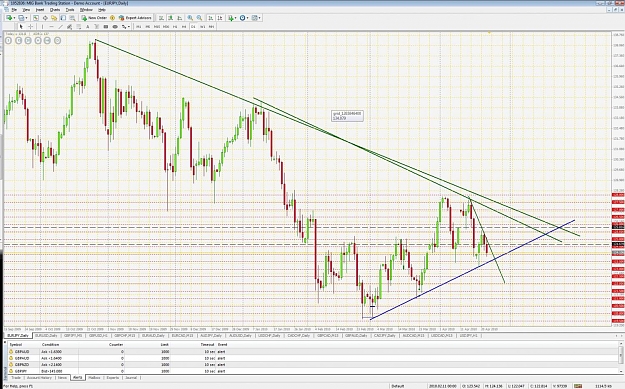Toggle MN monthly timeframe button
625x389 pixels.
[x=212, y=27]
